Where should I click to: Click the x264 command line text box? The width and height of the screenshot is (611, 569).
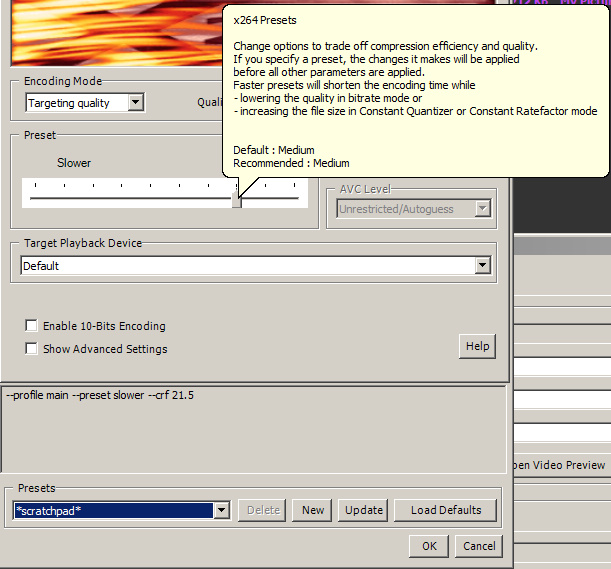[x=253, y=429]
